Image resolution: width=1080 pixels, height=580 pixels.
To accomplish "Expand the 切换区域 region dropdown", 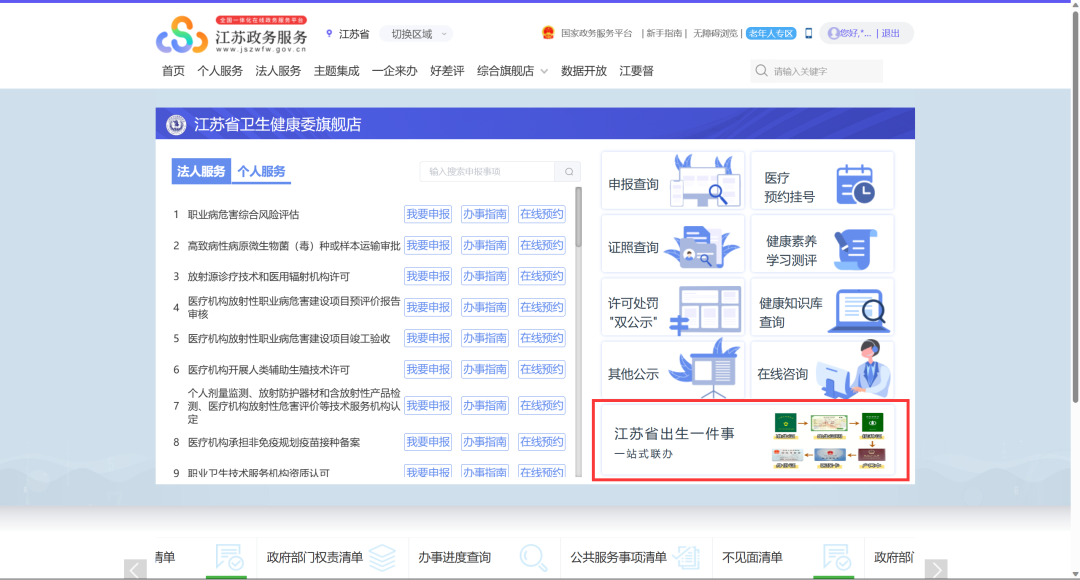I will tap(416, 34).
